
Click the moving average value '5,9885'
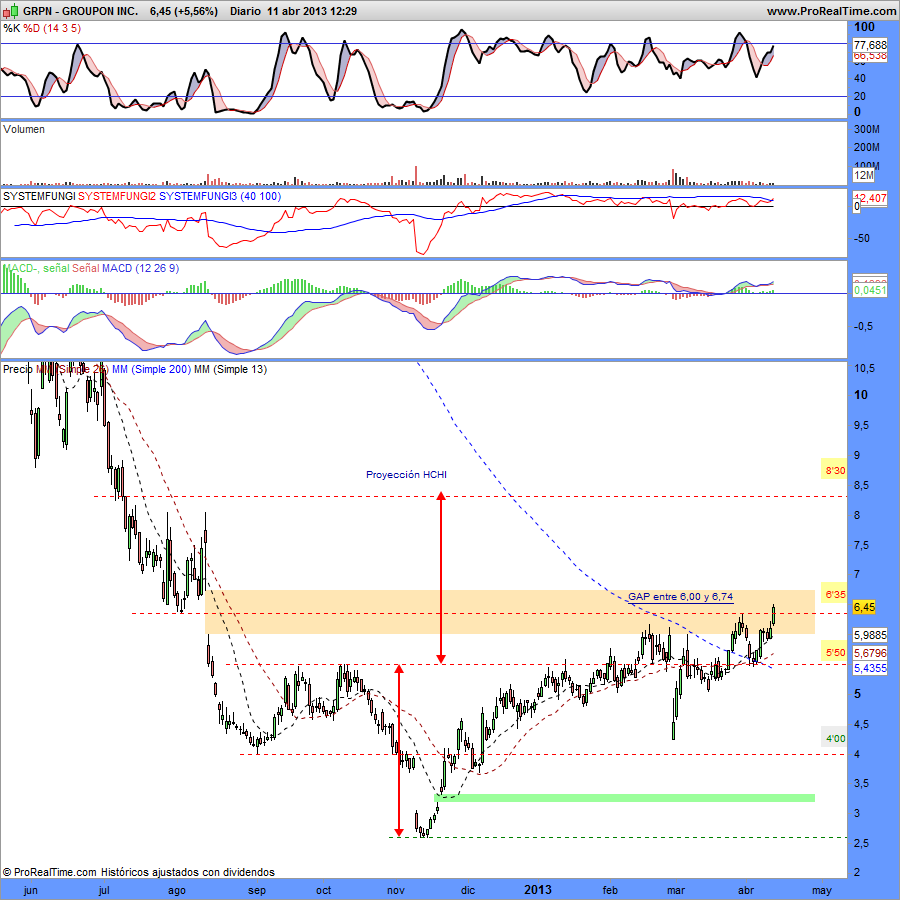870,635
